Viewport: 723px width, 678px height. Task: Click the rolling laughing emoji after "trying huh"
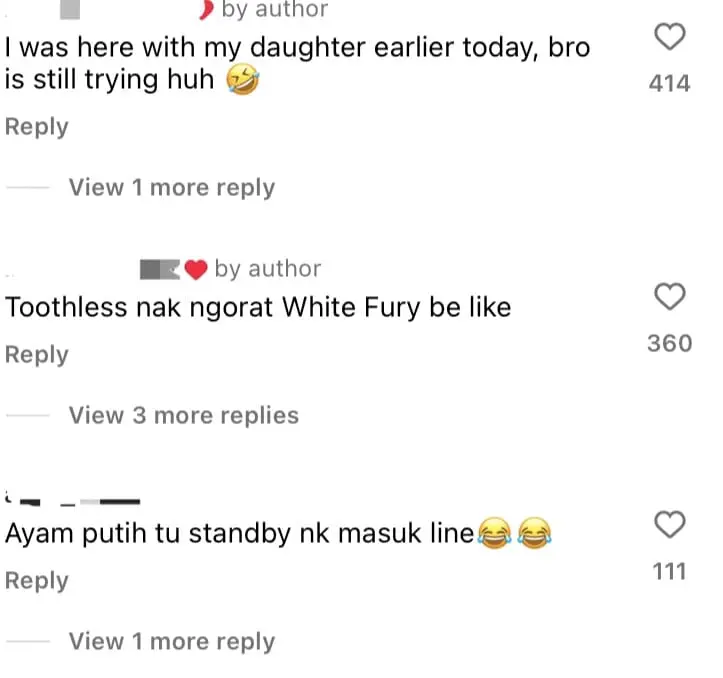(x=243, y=79)
